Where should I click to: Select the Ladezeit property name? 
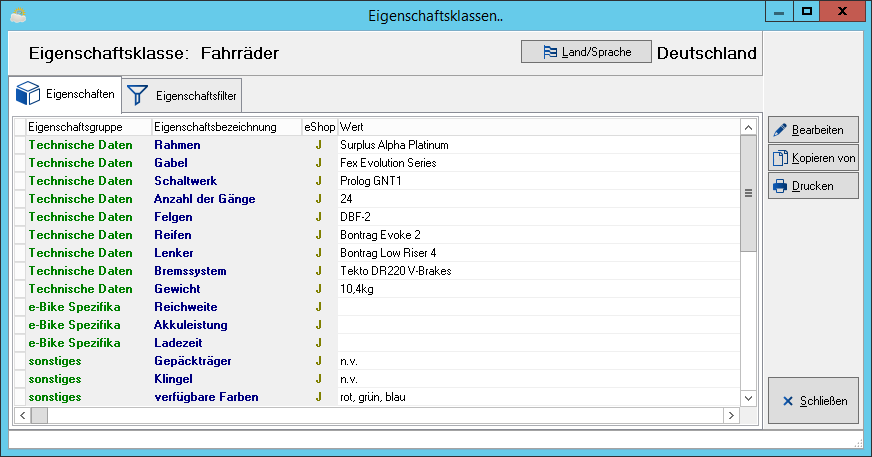(178, 343)
